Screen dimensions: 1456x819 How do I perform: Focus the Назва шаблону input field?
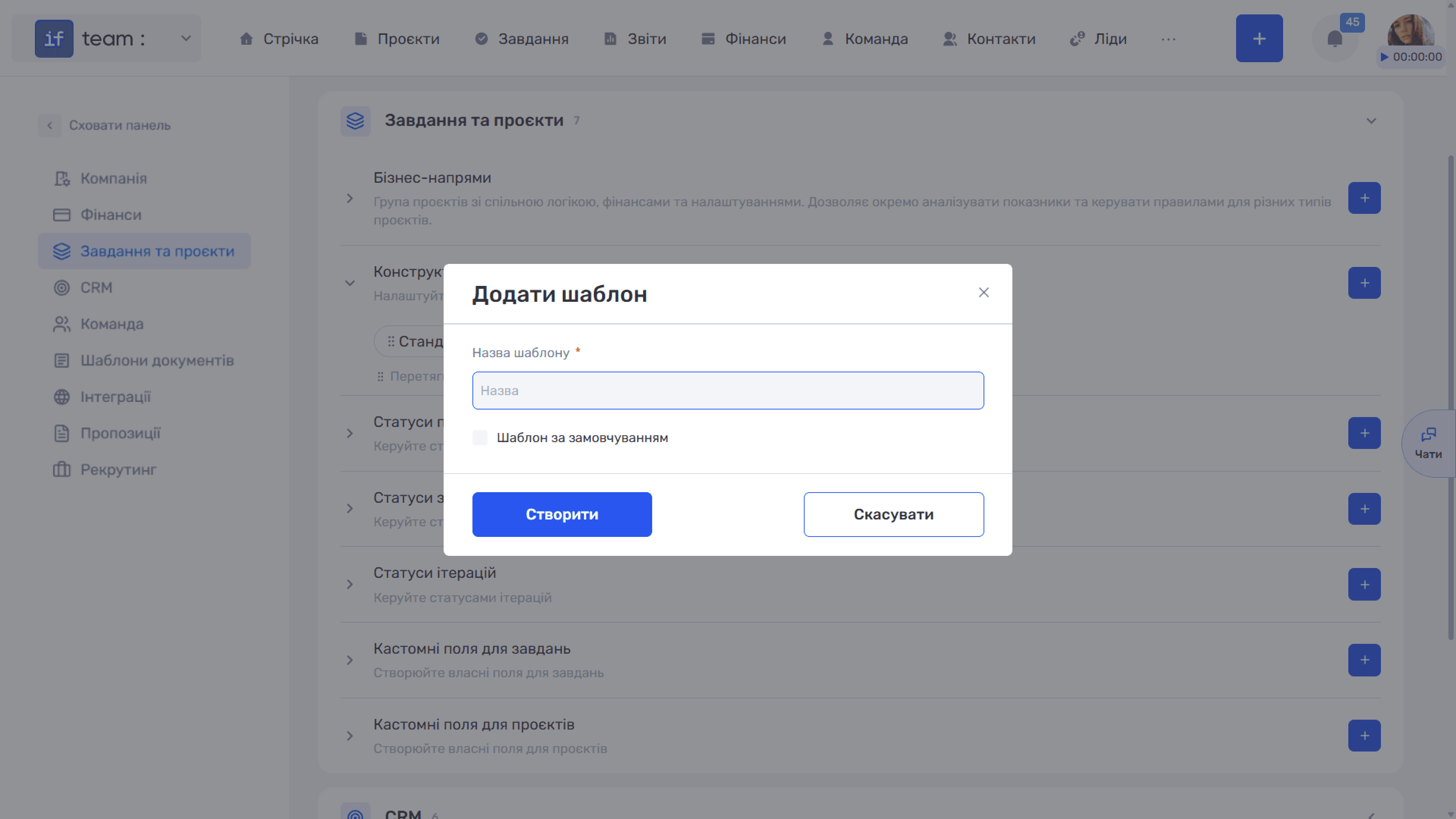[728, 391]
